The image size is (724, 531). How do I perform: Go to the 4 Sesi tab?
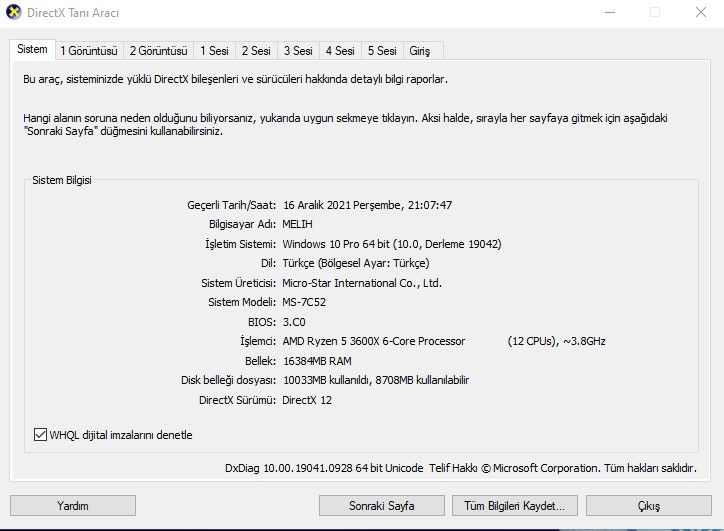click(x=340, y=51)
